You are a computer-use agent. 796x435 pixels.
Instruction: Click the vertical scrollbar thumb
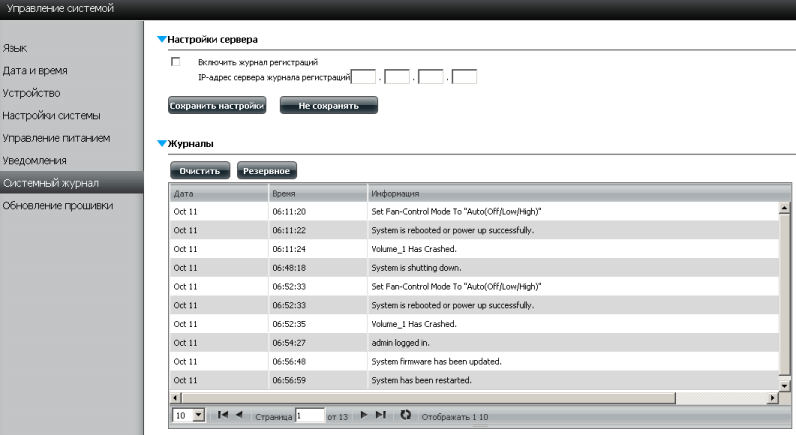coord(784,295)
